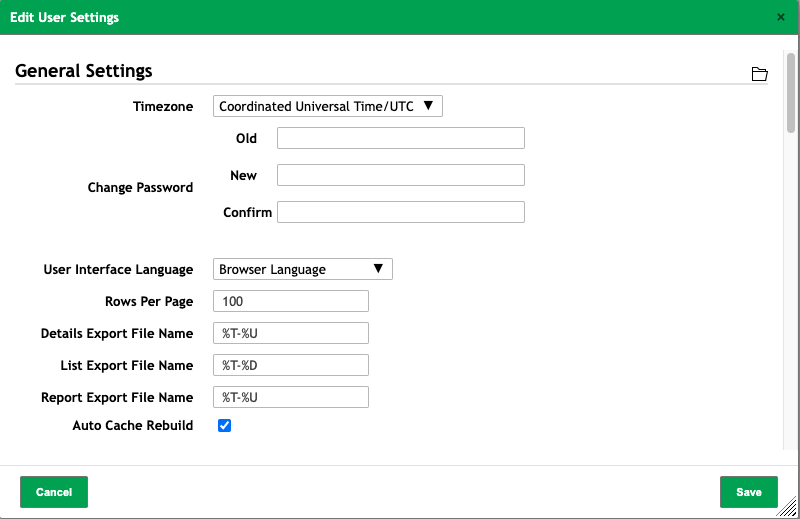The image size is (800, 519).
Task: Open User Interface Language dropdown
Action: point(303,269)
